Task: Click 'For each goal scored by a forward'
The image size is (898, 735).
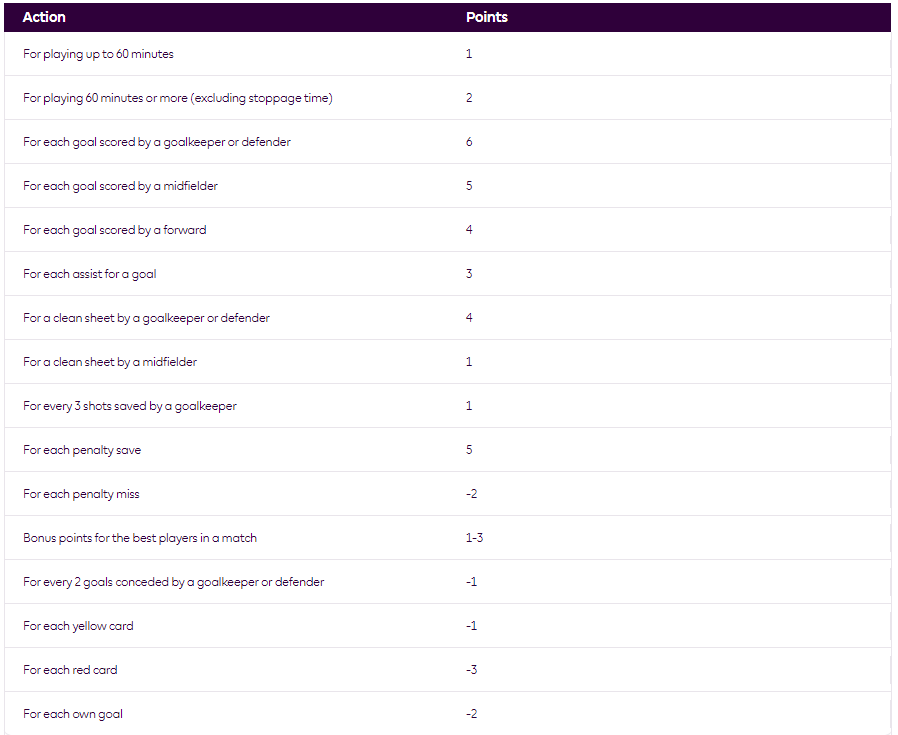Action: coord(114,230)
